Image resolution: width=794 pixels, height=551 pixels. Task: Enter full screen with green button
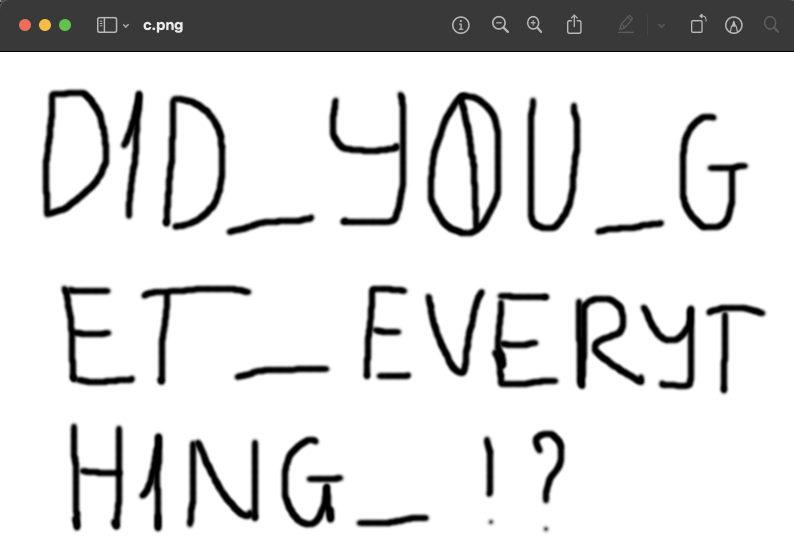click(x=65, y=25)
